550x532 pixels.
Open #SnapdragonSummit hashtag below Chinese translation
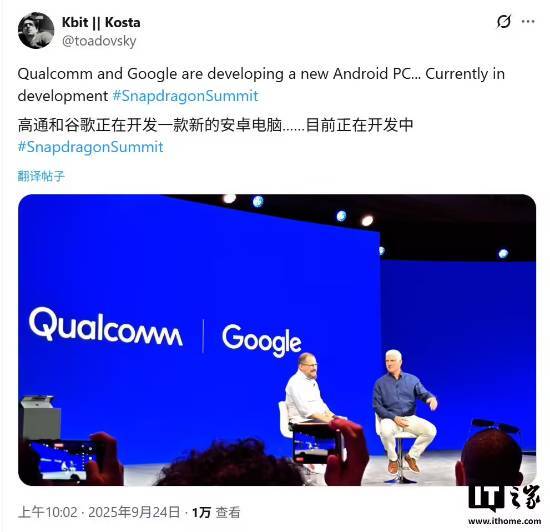click(90, 147)
